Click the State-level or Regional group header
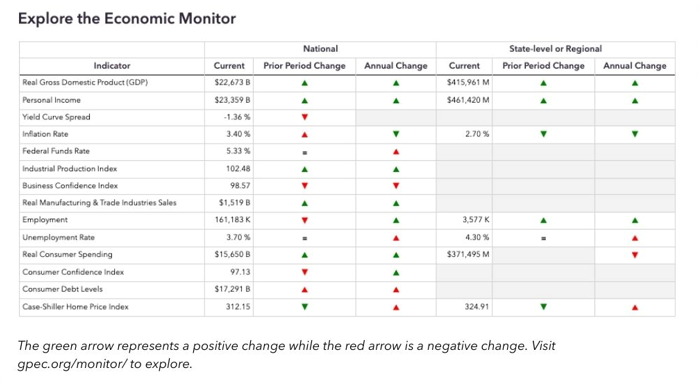Screen dimensions: 698x382 (556, 49)
